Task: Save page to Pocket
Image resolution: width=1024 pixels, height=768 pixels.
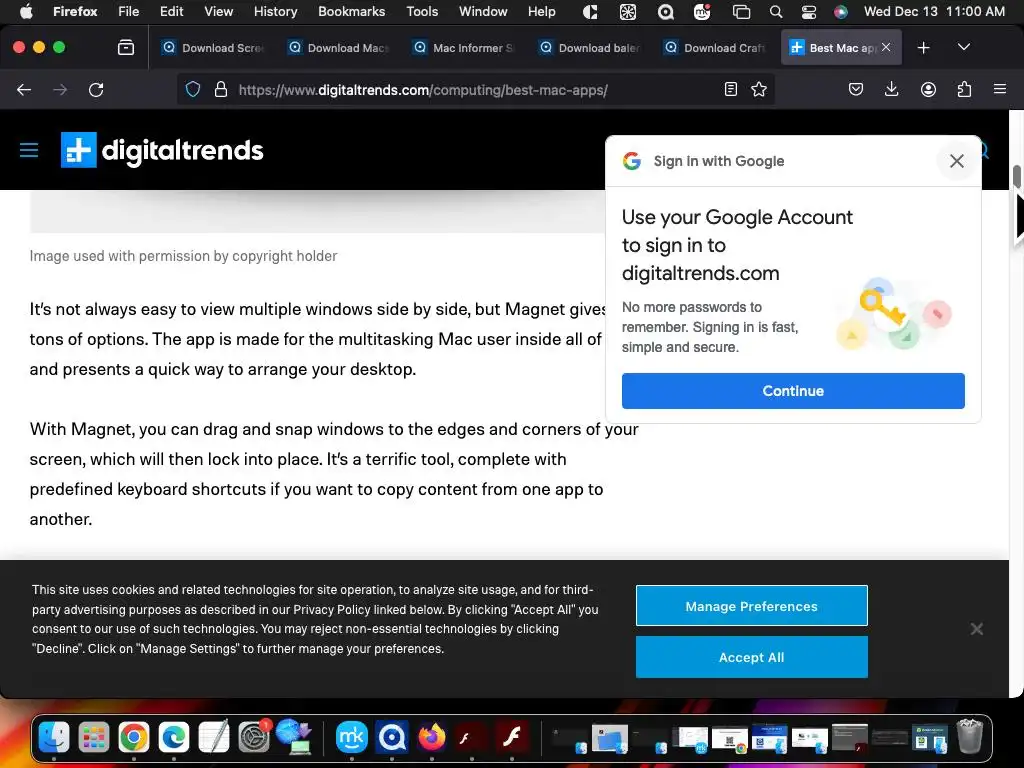Action: 856,89
